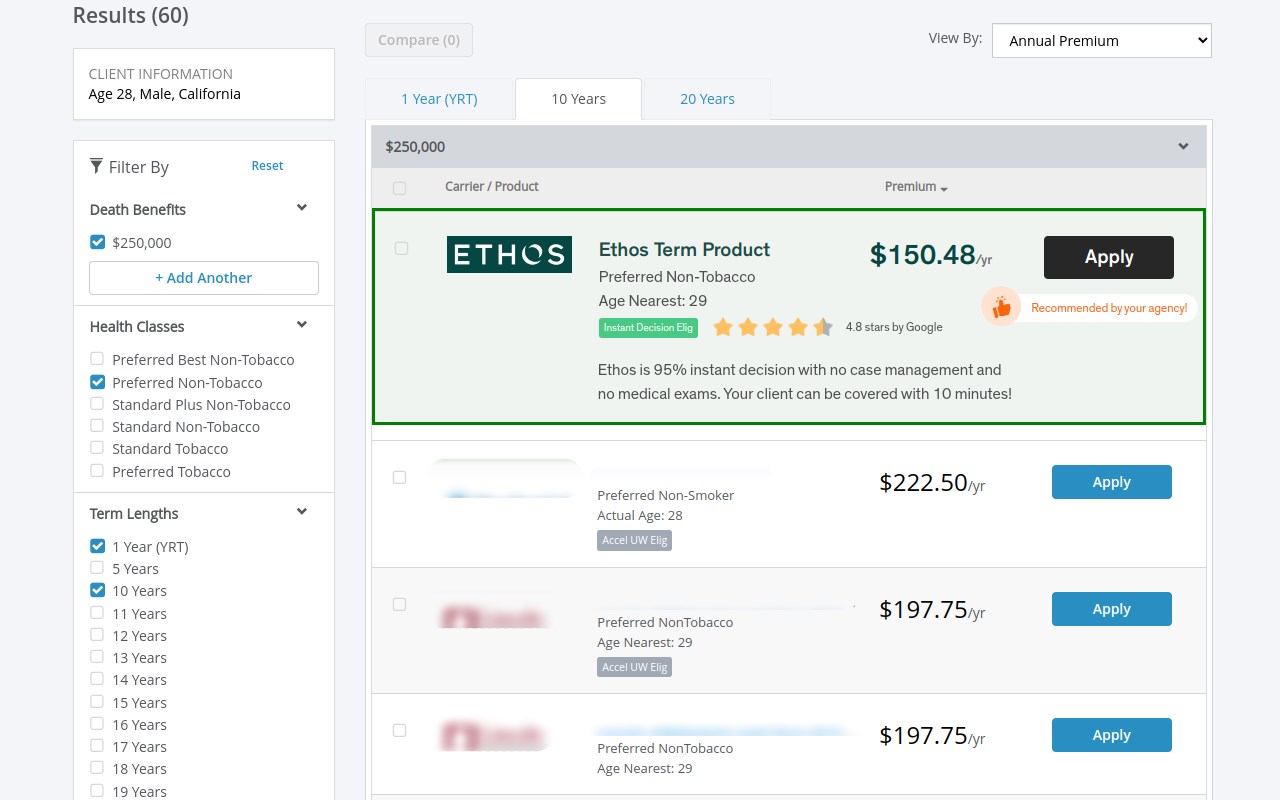Check the Standard Tobacco health class
The width and height of the screenshot is (1280, 800).
(x=97, y=448)
